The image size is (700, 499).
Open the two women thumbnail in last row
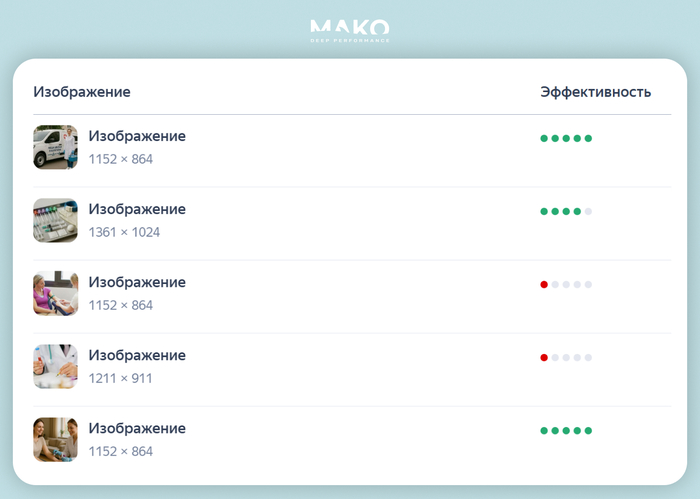[55, 439]
